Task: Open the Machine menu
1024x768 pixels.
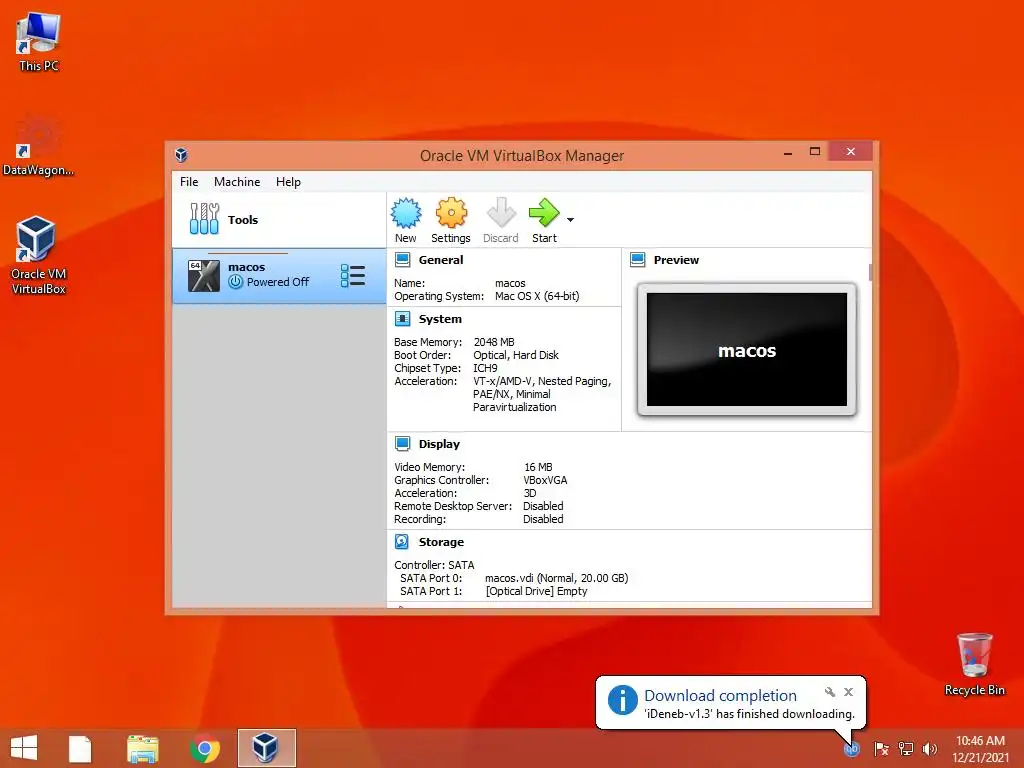Action: pyautogui.click(x=237, y=182)
